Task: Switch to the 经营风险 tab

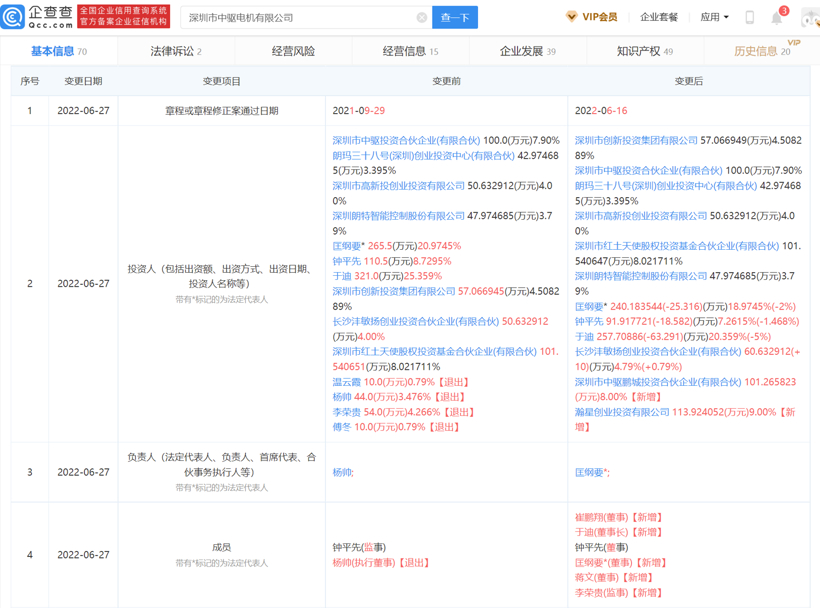Action: pos(293,51)
